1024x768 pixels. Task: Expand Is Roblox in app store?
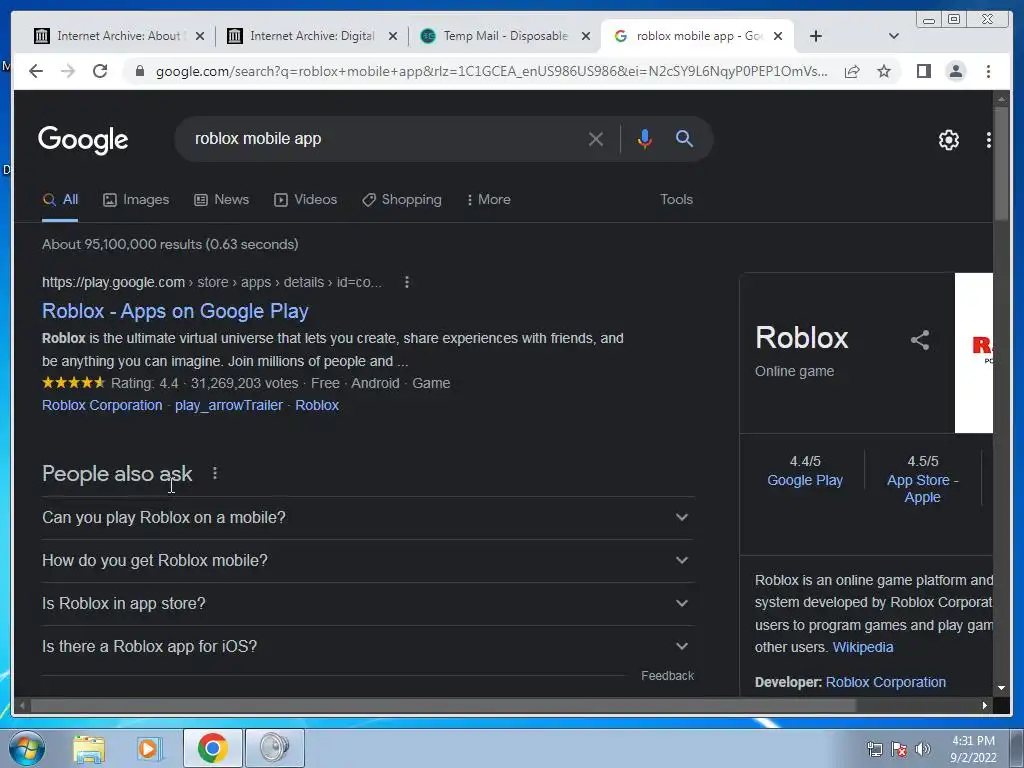click(368, 604)
